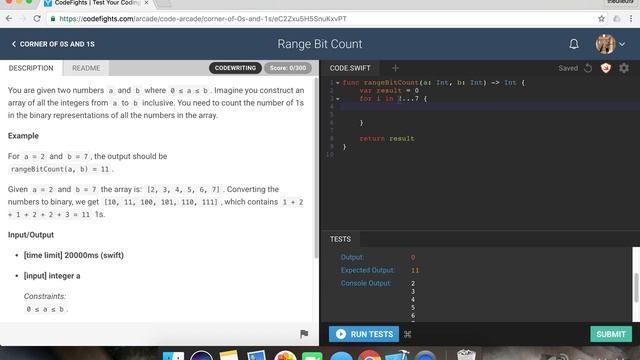640x360 pixels.
Task: Switch to the DESCRIPTION tab
Action: pyautogui.click(x=31, y=68)
